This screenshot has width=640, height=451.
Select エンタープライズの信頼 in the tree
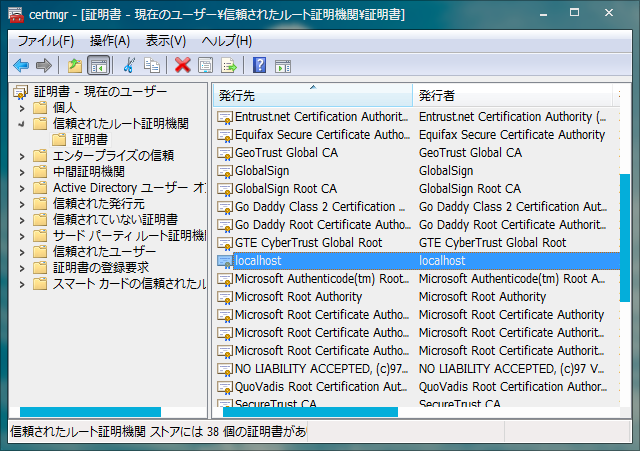click(x=113, y=156)
